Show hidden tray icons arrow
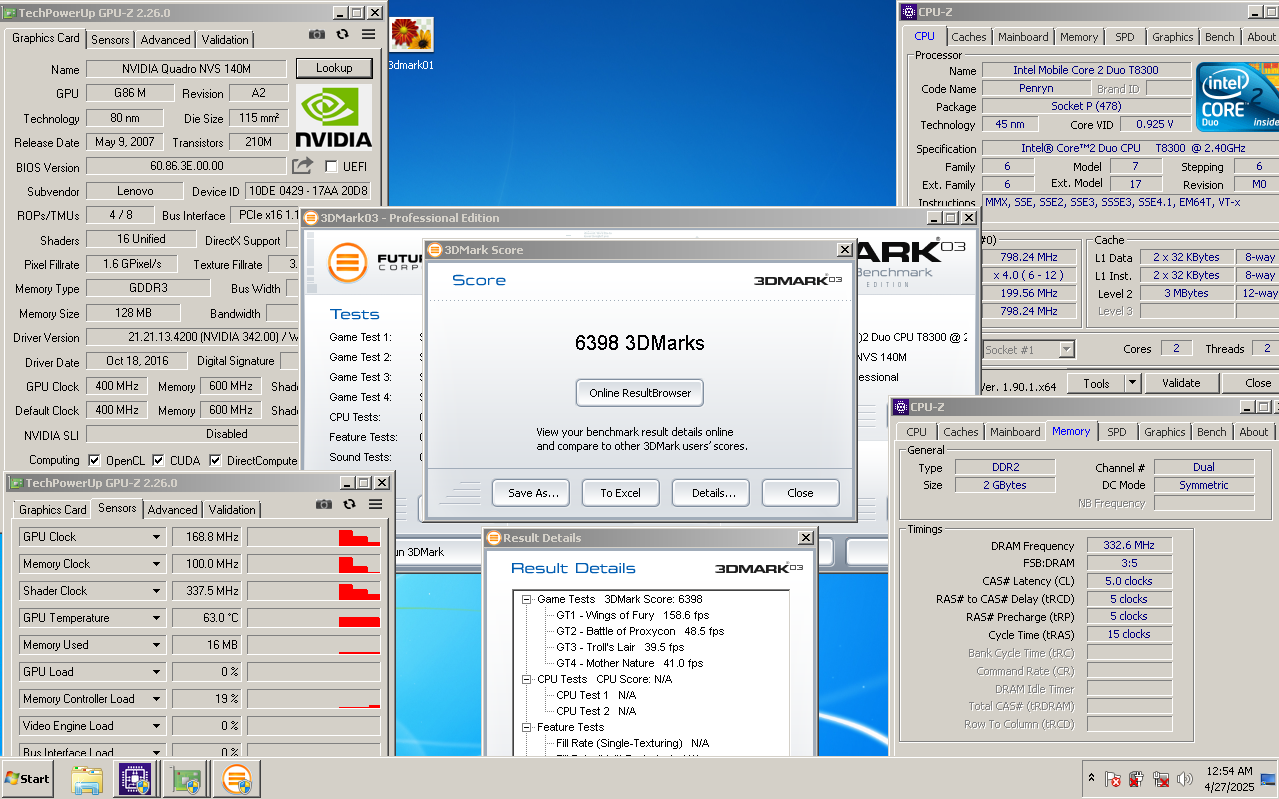The image size is (1279, 799). click(1090, 778)
